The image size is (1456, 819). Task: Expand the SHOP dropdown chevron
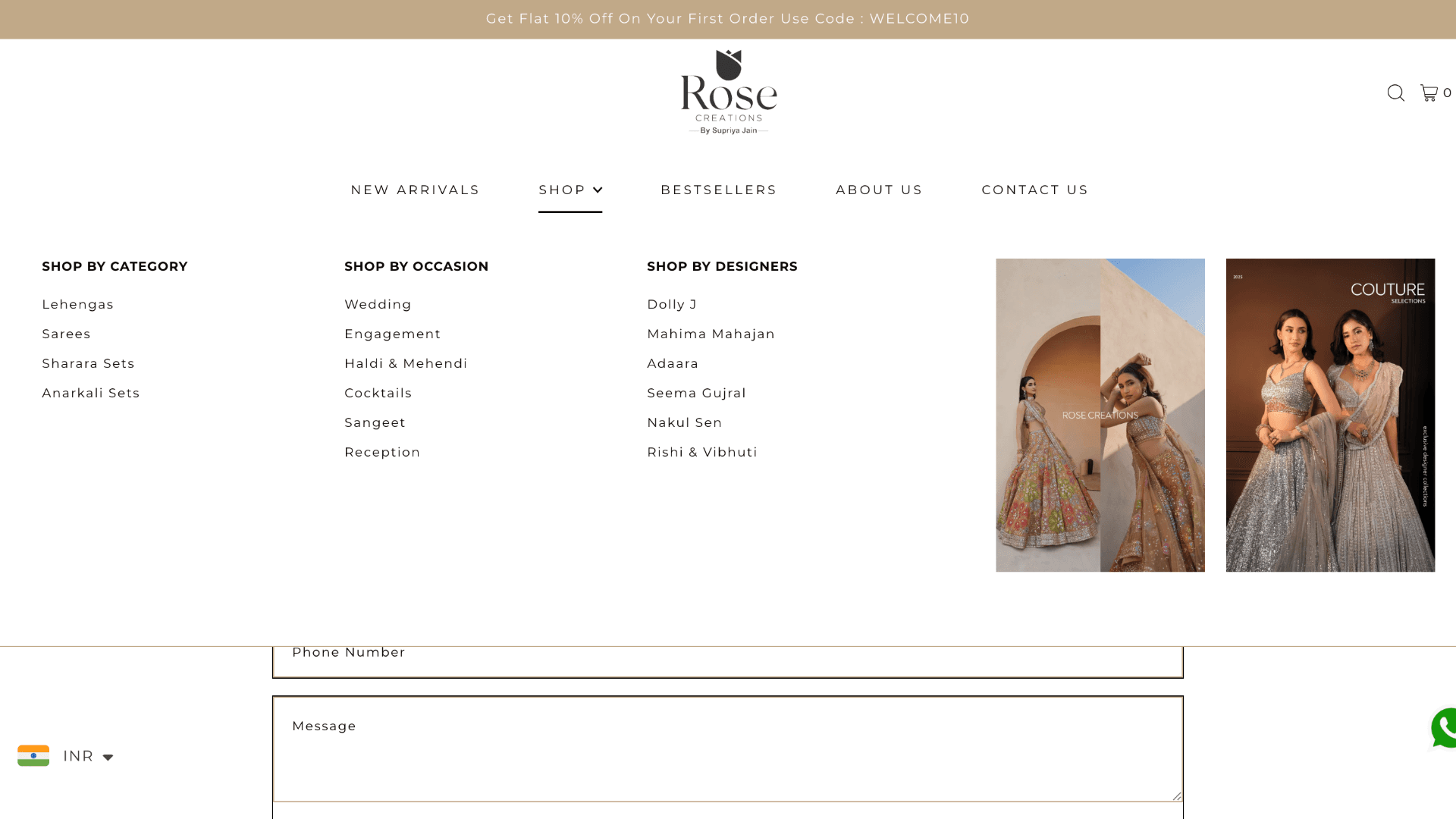click(x=598, y=190)
